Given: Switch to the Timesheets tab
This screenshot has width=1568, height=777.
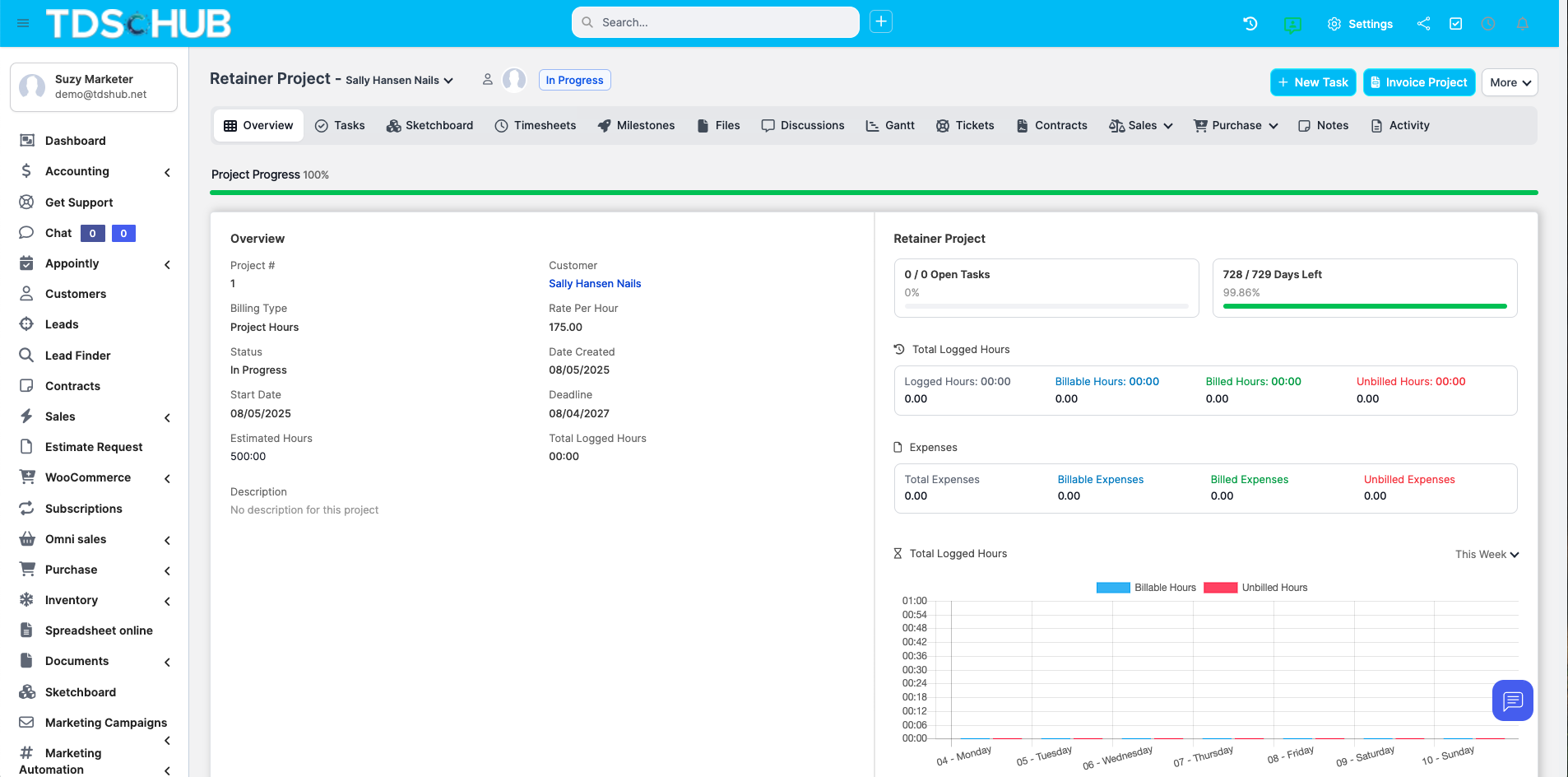Looking at the screenshot, I should point(535,126).
